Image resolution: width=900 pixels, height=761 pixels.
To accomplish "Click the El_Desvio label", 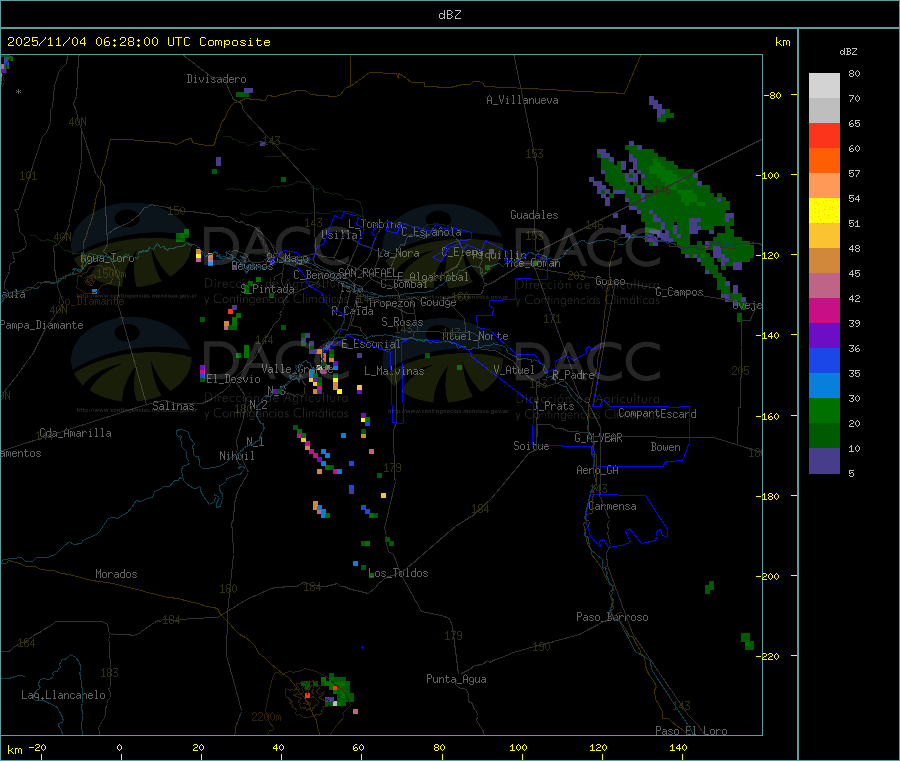I will coord(233,379).
